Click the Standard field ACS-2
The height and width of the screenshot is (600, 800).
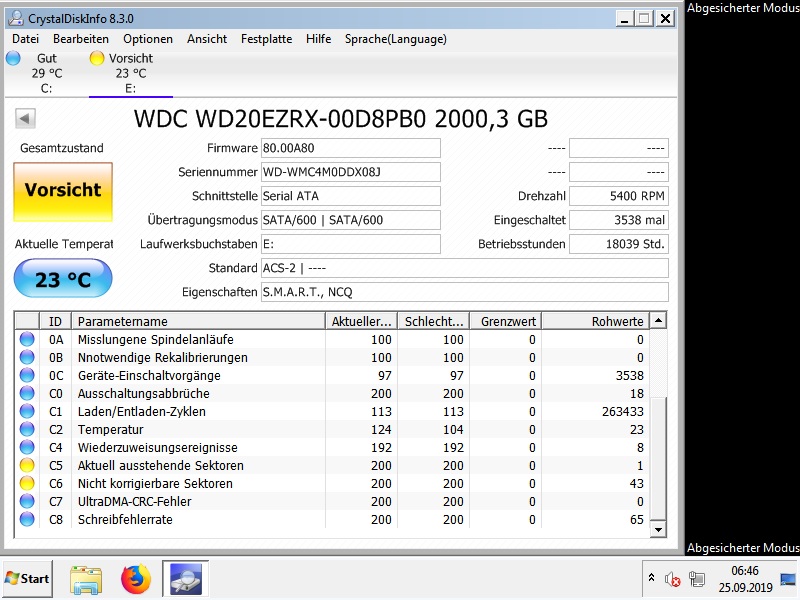coord(465,268)
